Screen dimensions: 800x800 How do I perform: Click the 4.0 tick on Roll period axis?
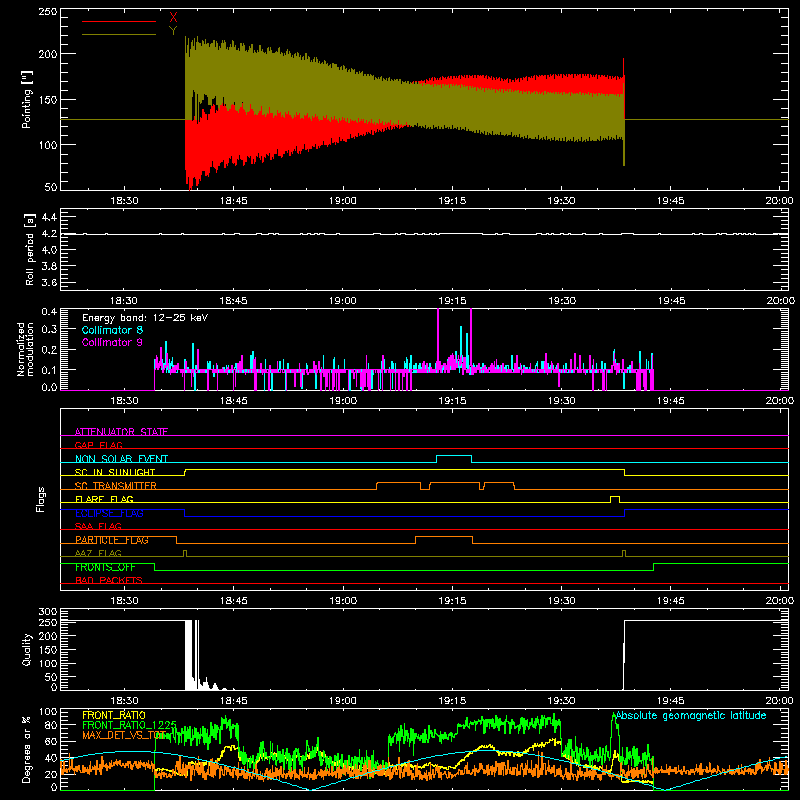click(48, 250)
